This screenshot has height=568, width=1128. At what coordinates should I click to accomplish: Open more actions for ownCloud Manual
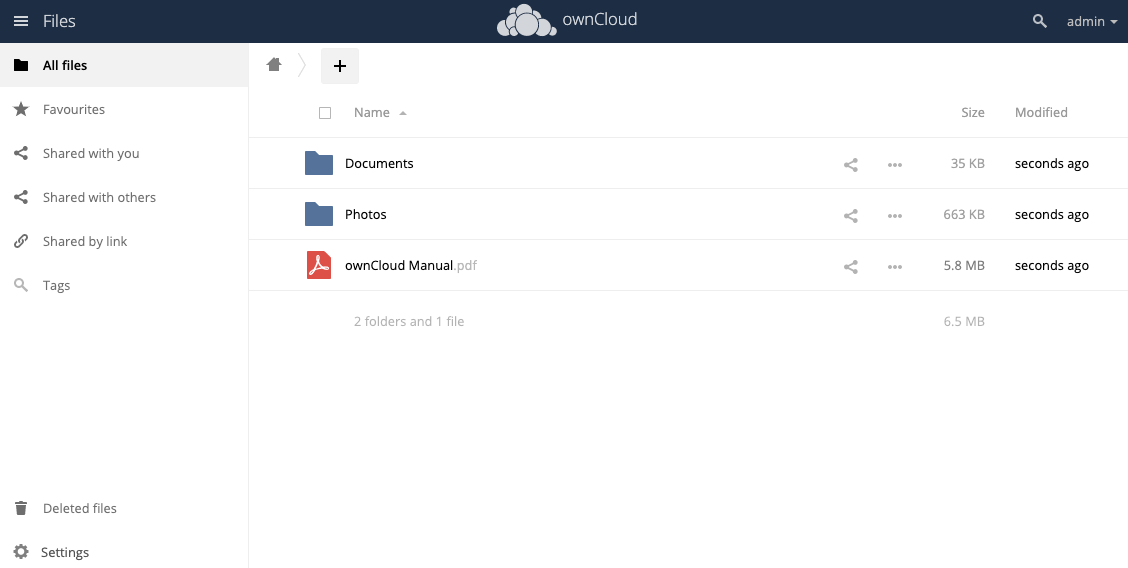point(895,267)
